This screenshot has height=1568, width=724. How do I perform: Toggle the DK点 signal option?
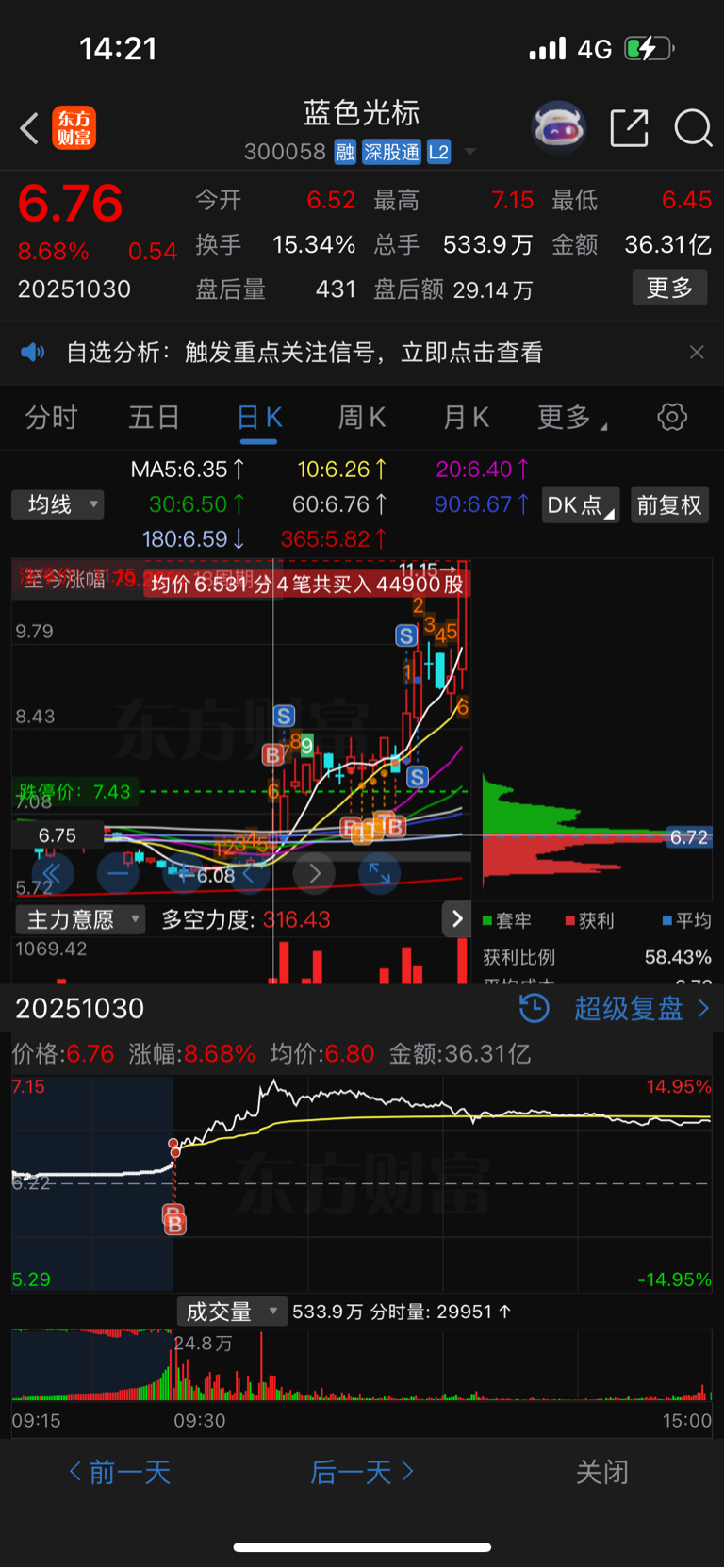tap(581, 504)
